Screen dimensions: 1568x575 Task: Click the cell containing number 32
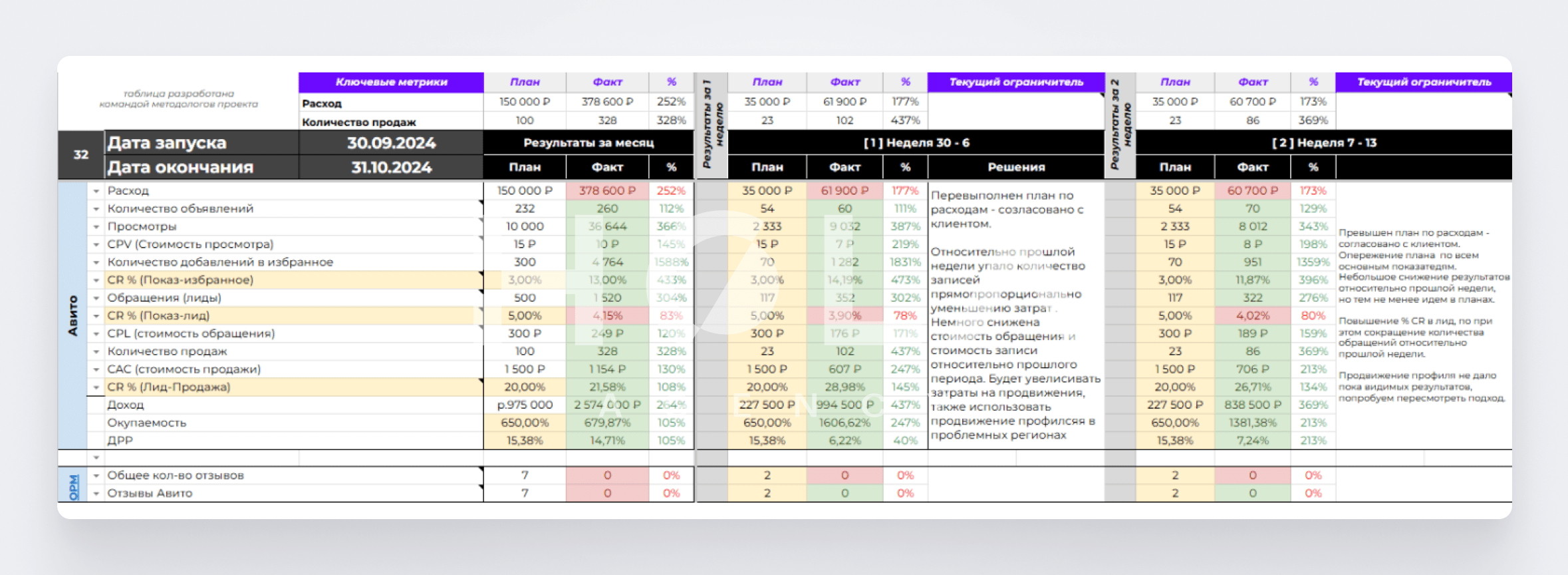click(x=81, y=154)
